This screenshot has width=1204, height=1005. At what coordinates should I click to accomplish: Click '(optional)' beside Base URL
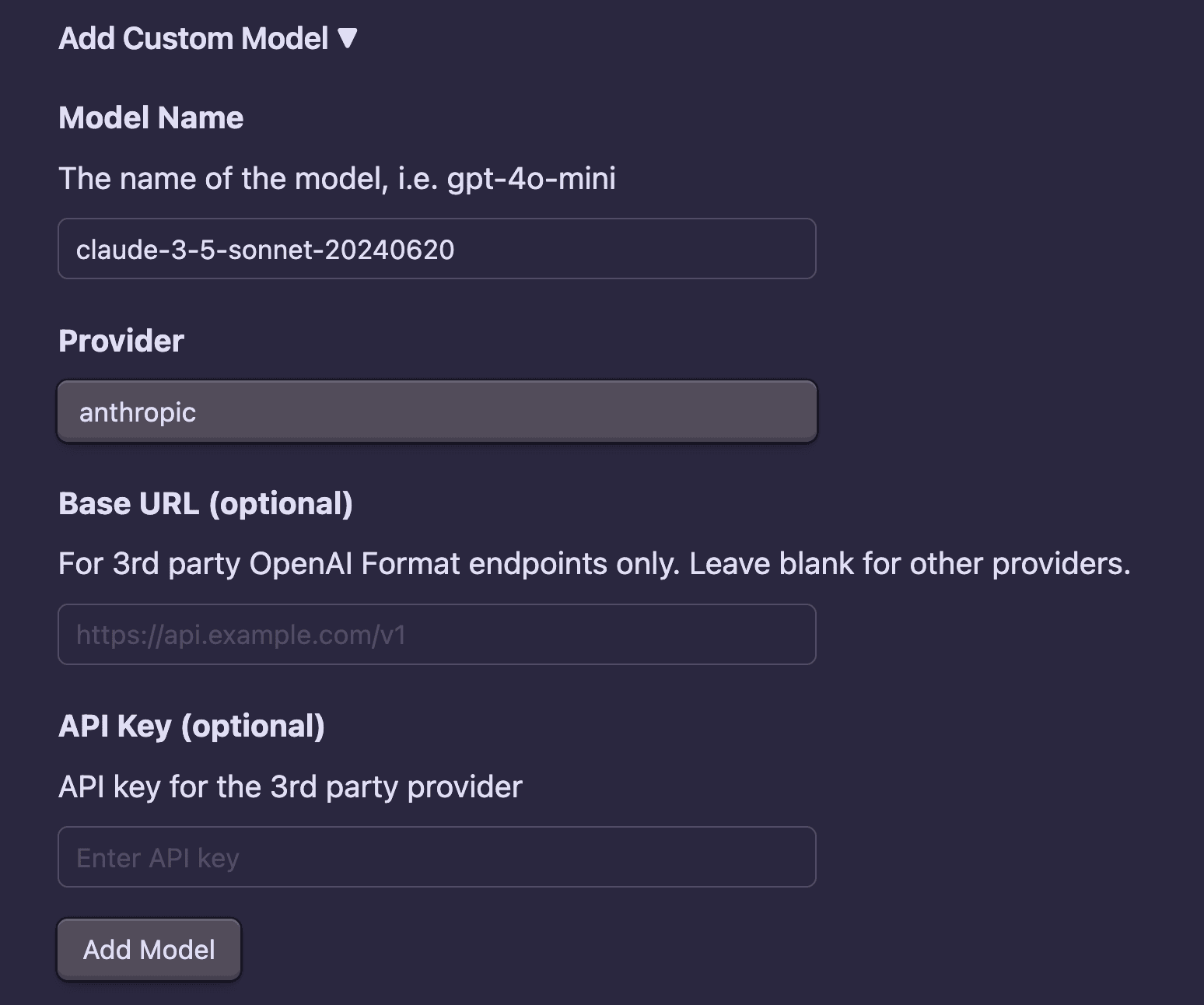pyautogui.click(x=281, y=504)
